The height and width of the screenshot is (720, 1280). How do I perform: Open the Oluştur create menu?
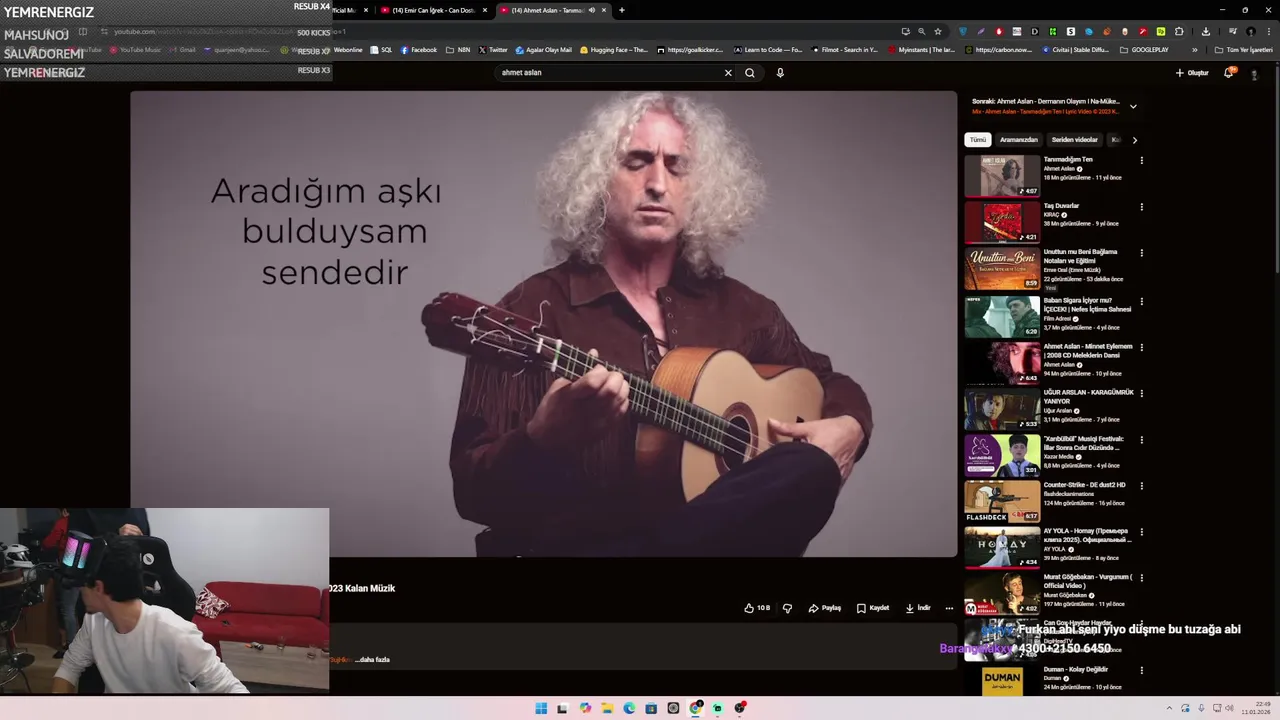tap(1192, 73)
